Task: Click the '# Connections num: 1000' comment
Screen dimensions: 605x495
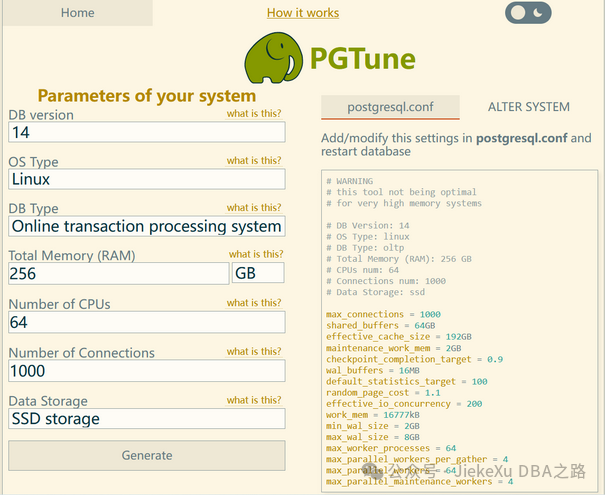Action: (x=386, y=281)
